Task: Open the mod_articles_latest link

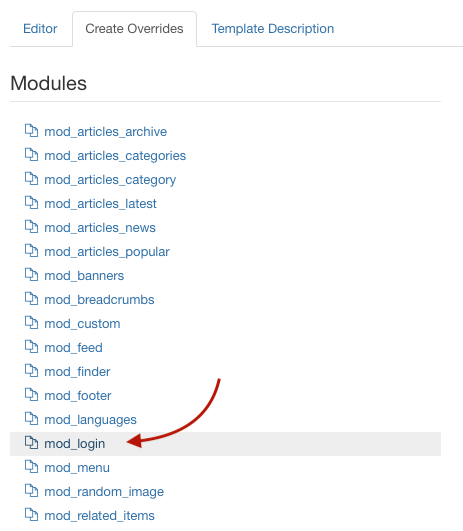Action: point(100,204)
